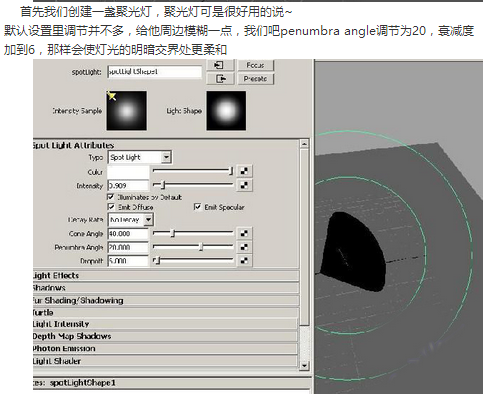
Task: Click the scroll down arrow of attribute panel
Action: [x=304, y=366]
